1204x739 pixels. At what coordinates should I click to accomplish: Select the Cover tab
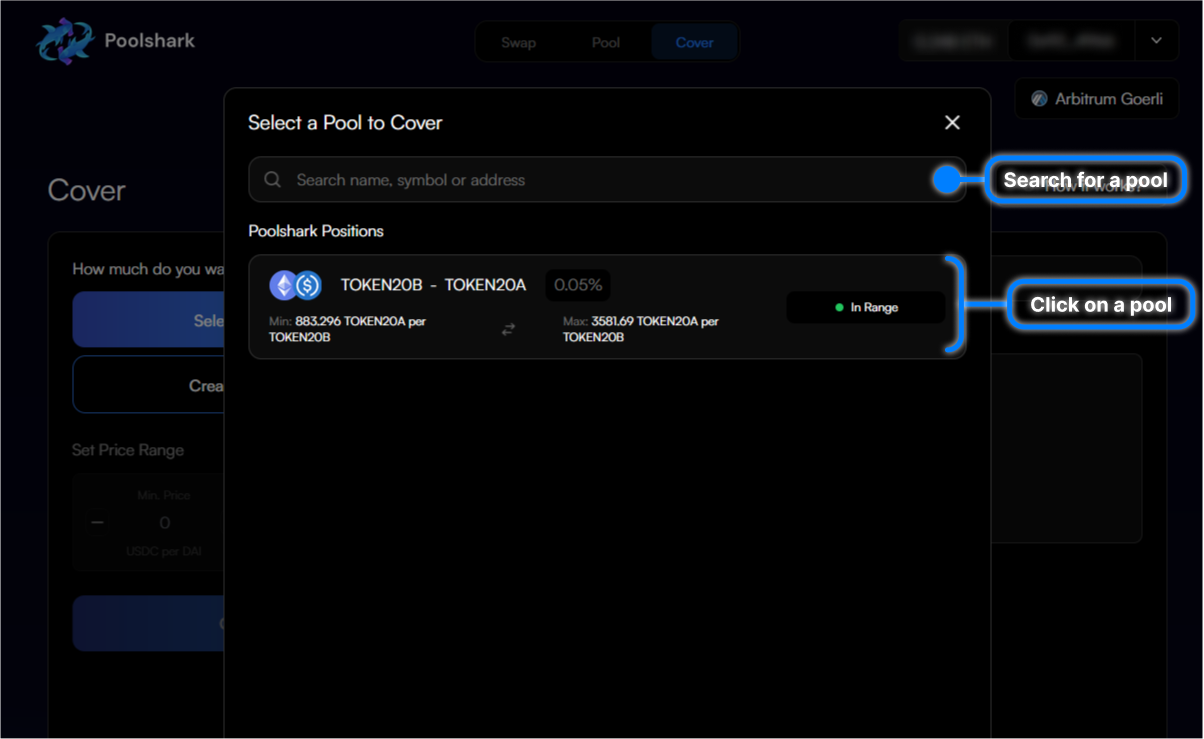[x=694, y=43]
